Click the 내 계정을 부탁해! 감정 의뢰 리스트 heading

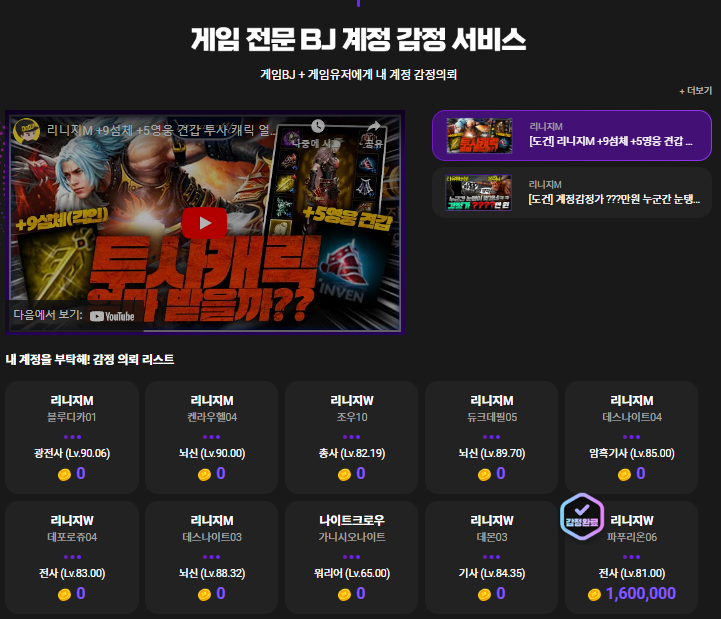pos(90,360)
